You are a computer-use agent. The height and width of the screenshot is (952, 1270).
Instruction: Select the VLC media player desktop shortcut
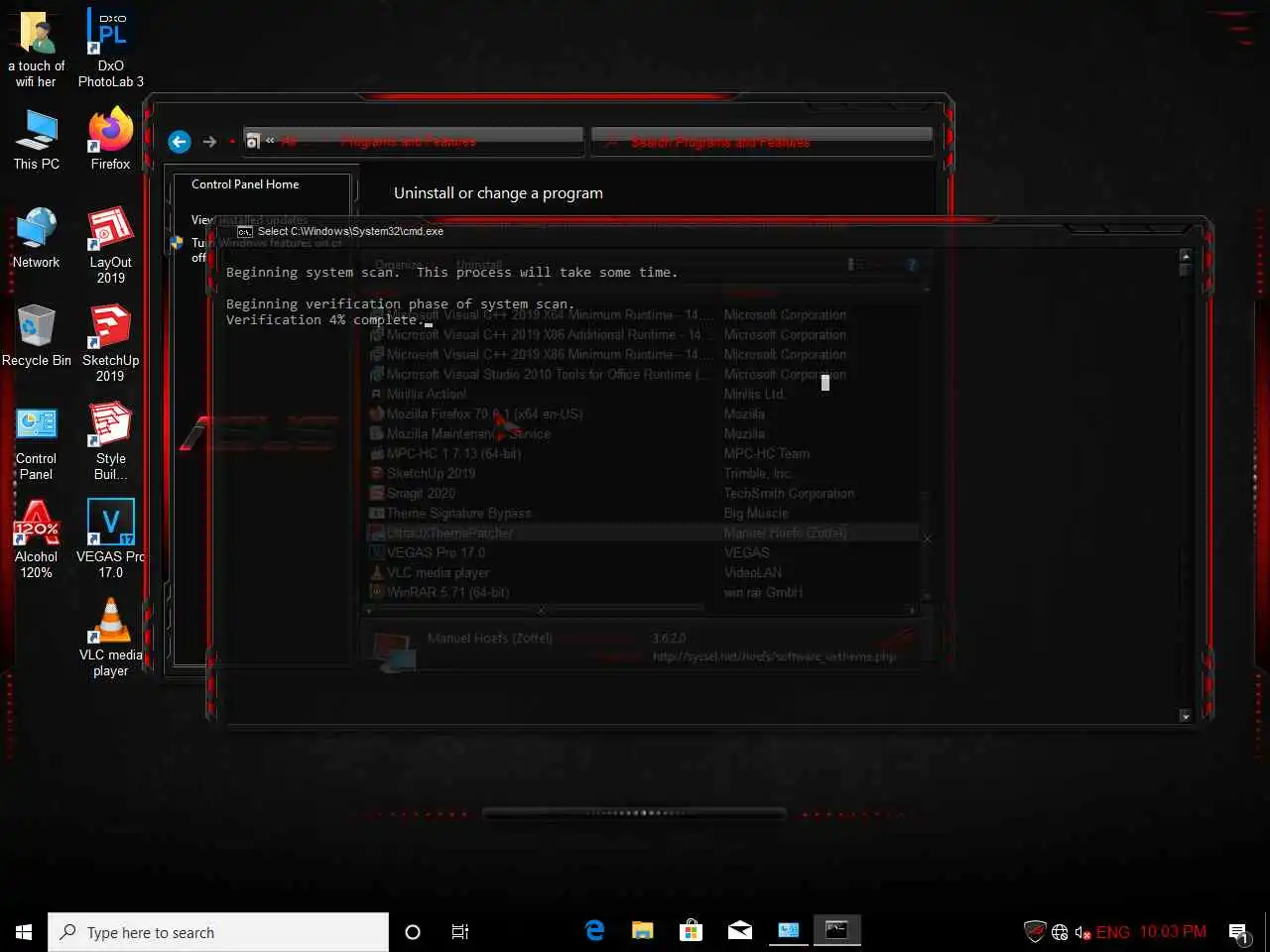[x=111, y=638]
